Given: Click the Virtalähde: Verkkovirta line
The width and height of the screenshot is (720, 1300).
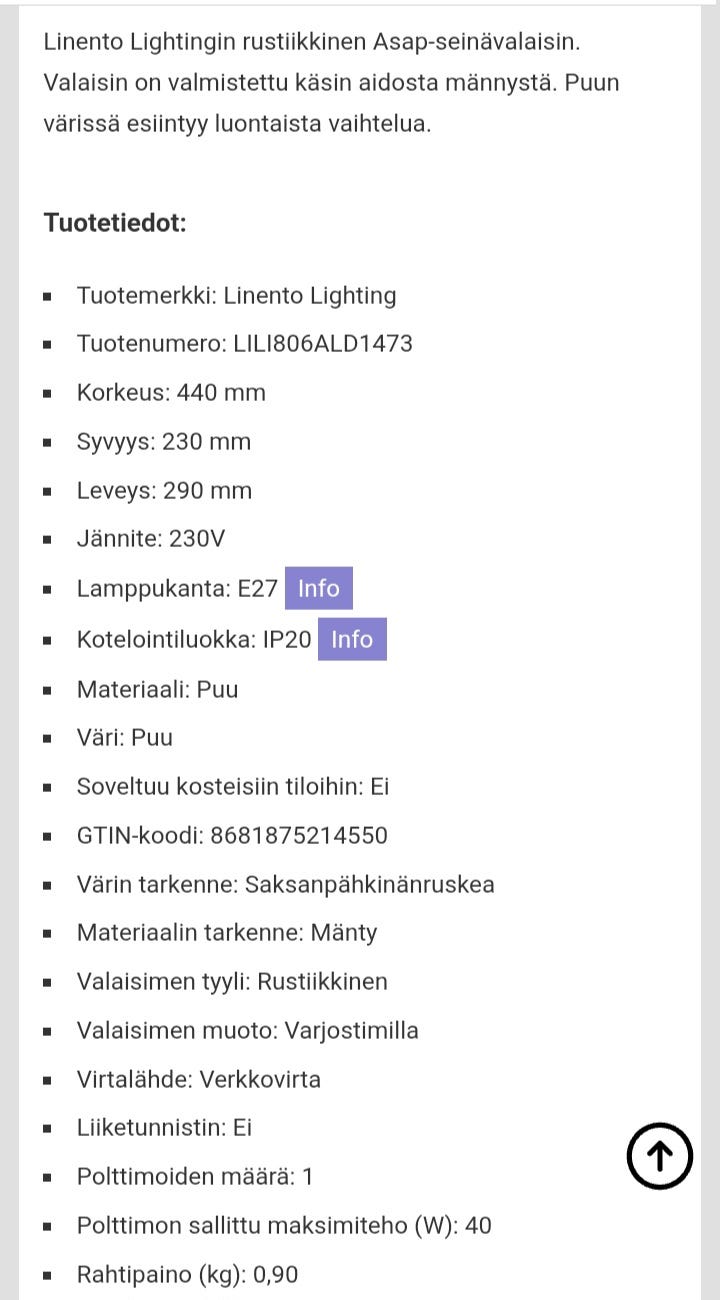Looking at the screenshot, I should (198, 1080).
